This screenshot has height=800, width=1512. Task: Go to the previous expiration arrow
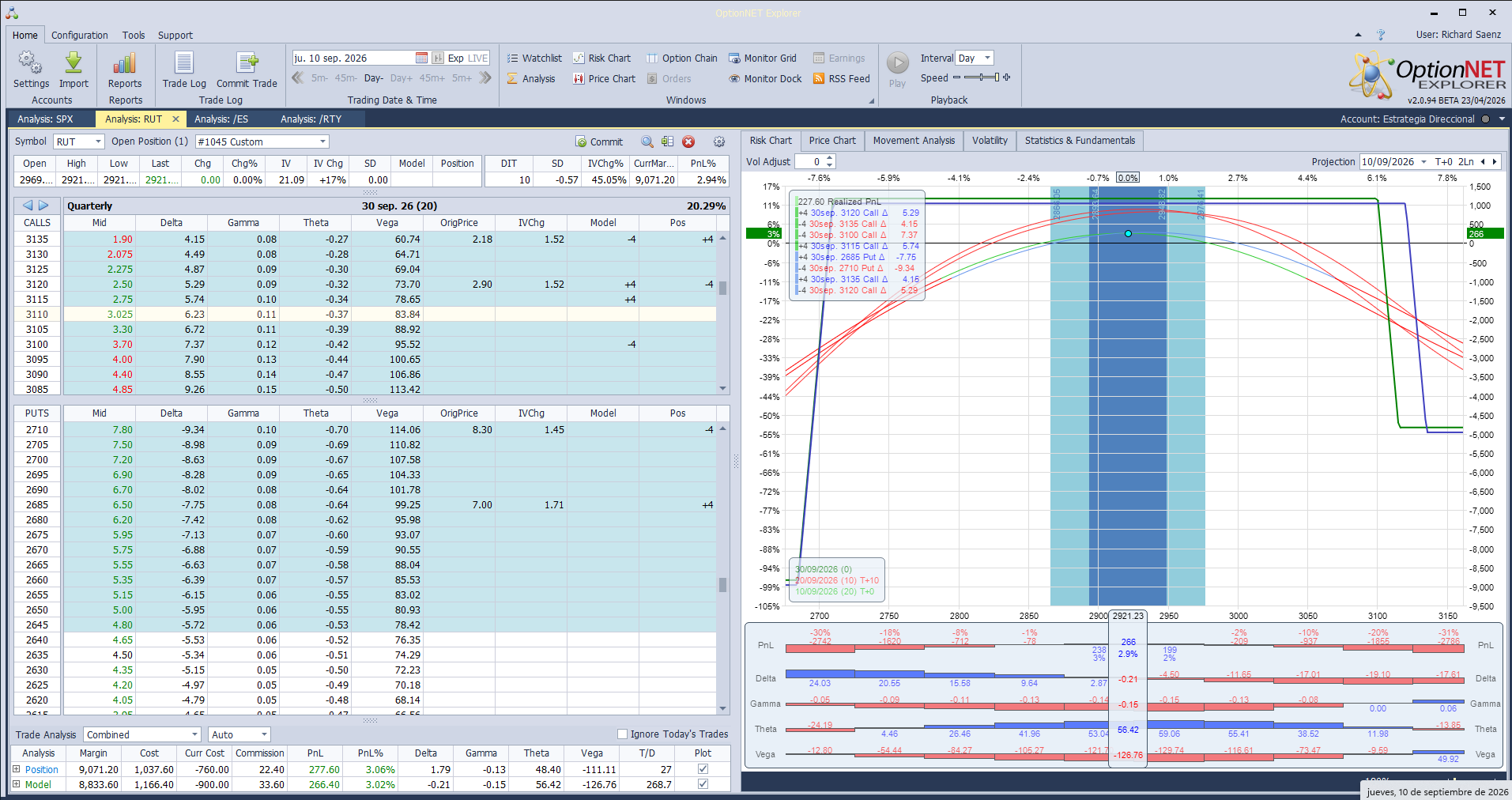(28, 206)
